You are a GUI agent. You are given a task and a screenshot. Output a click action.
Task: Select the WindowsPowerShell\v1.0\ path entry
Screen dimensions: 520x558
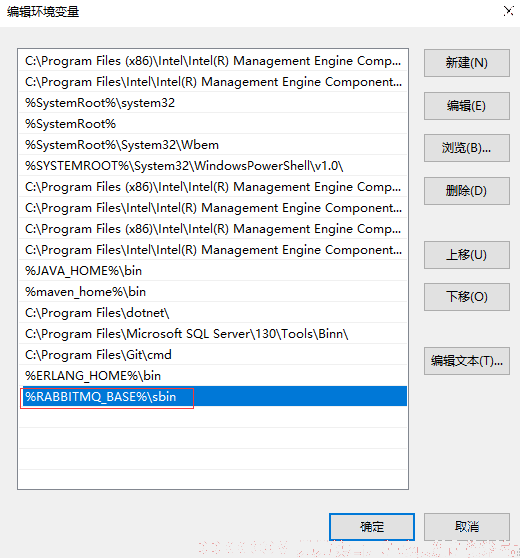pyautogui.click(x=213, y=165)
